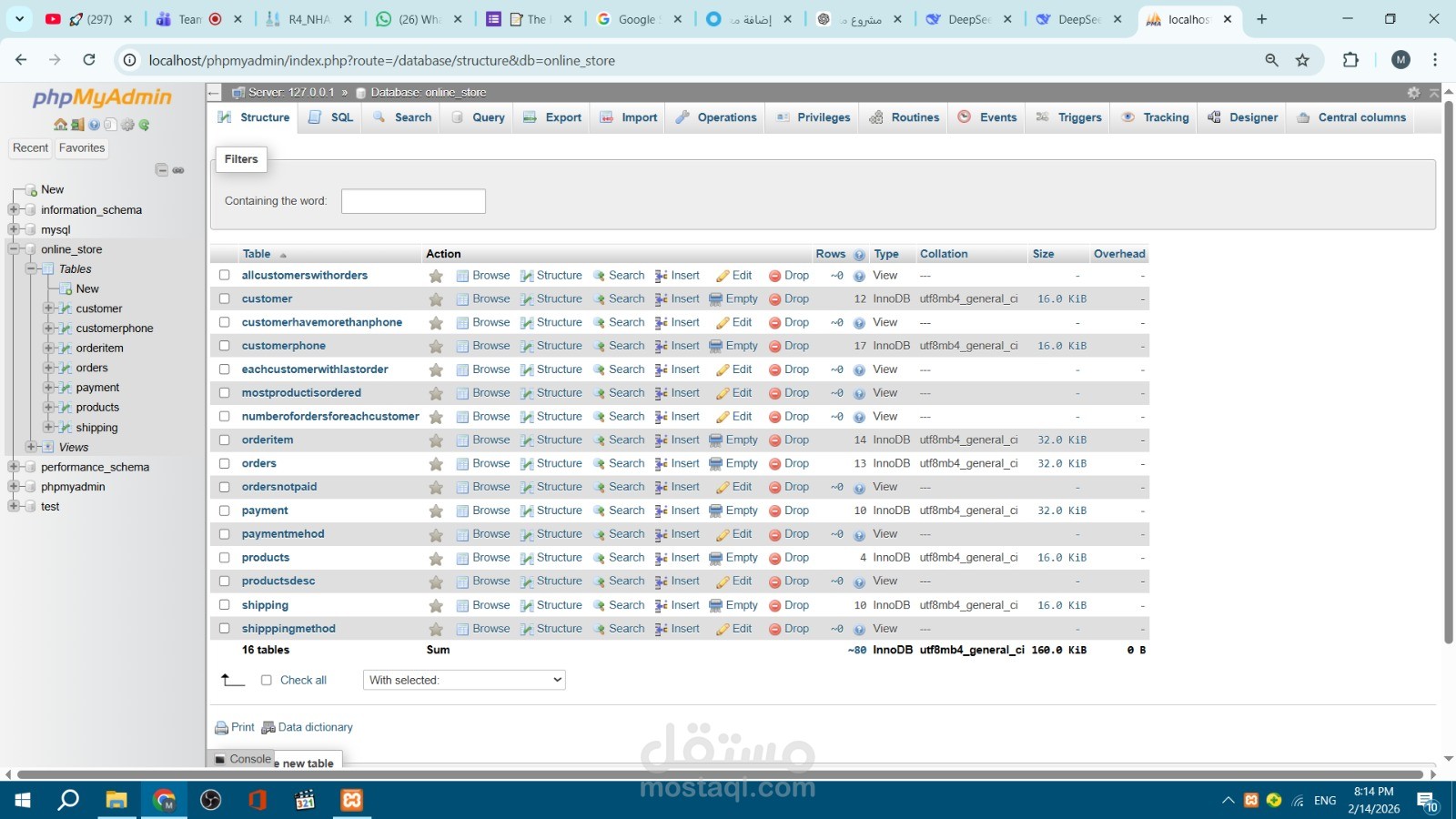The image size is (1456, 819).
Task: Open File Explorer on the taskbar
Action: tap(116, 800)
